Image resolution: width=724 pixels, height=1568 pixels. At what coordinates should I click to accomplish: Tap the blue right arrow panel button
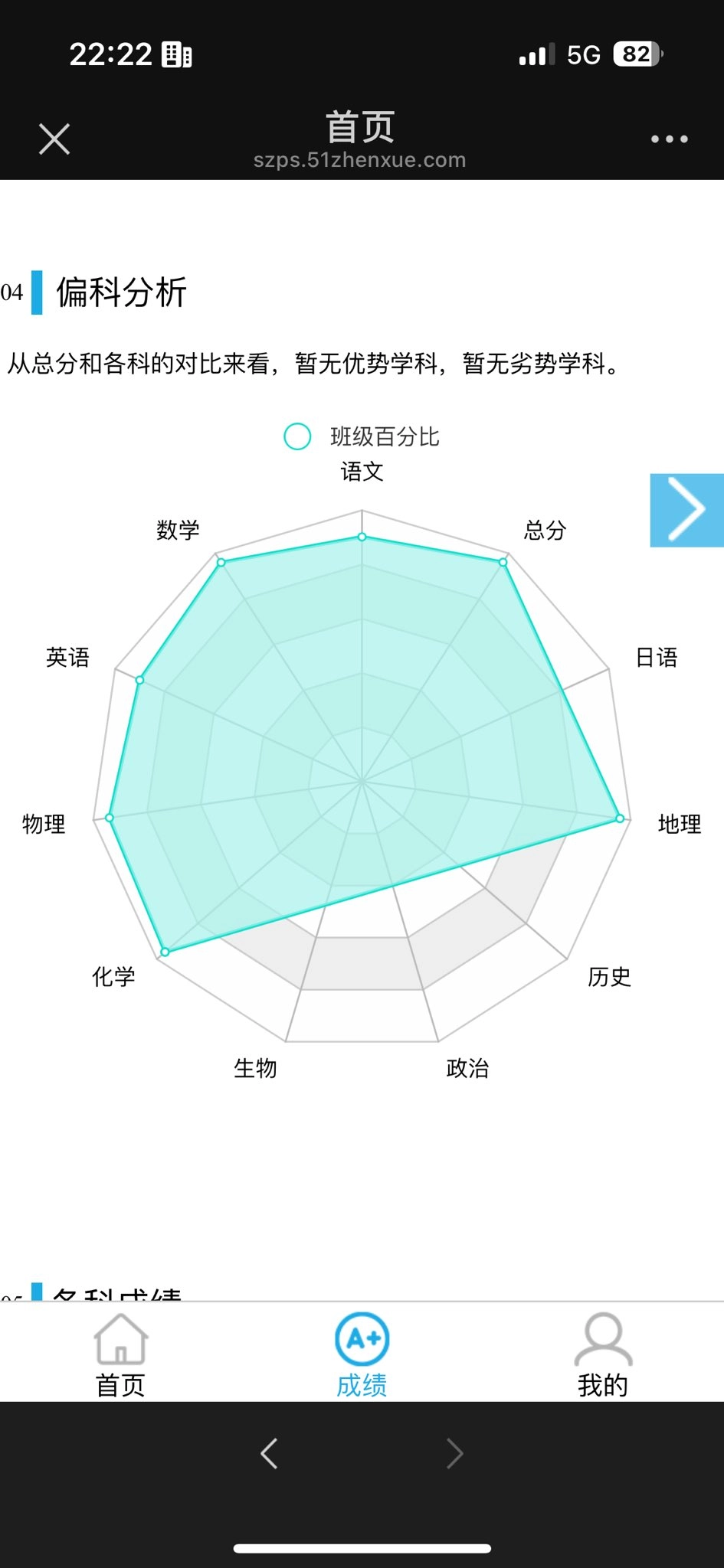click(687, 510)
